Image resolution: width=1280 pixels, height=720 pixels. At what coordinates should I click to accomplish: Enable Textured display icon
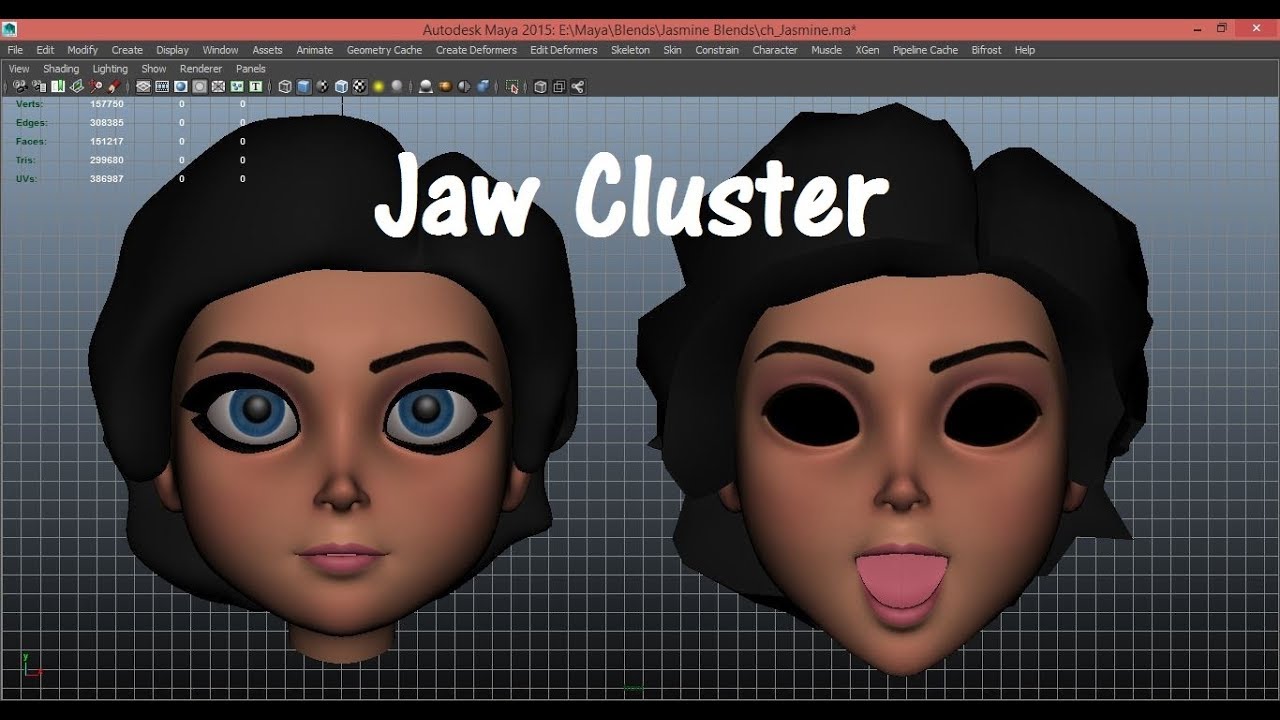click(x=360, y=87)
